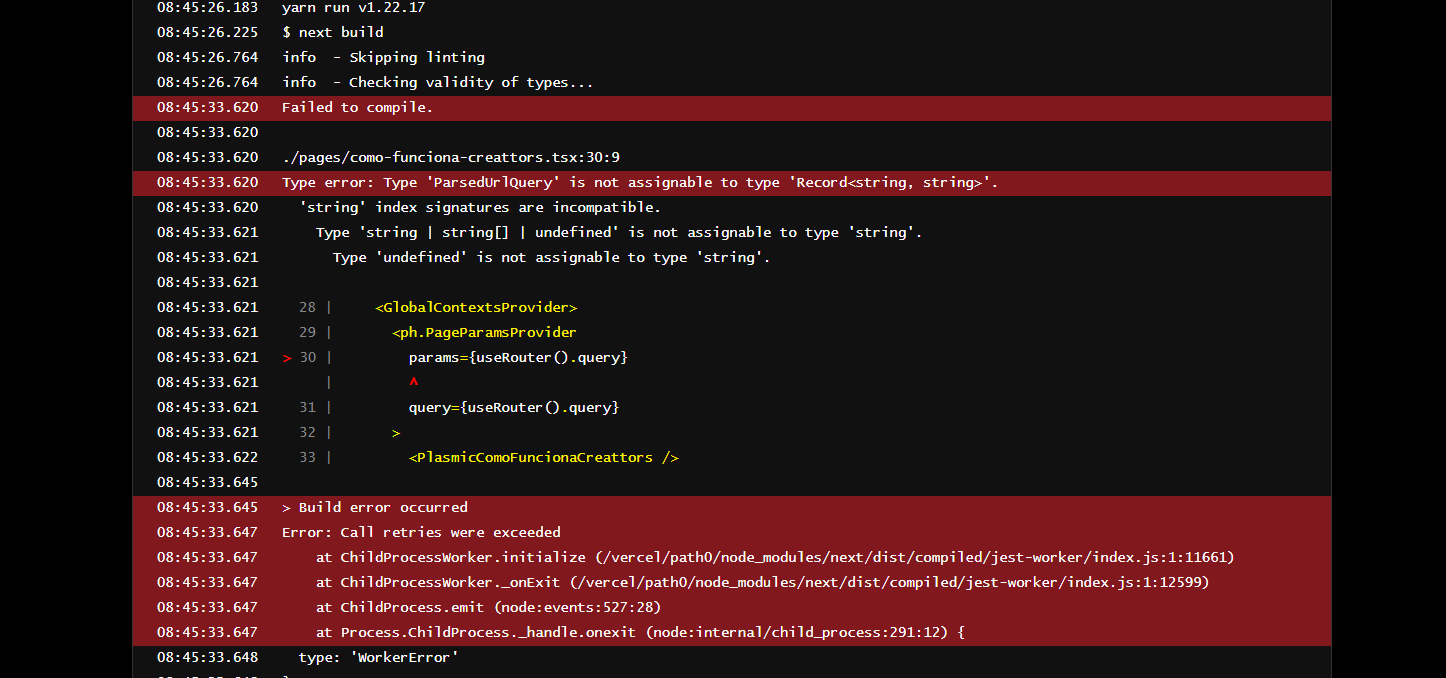Click code line 28 with GlobalContextsProvider
This screenshot has width=1446, height=678.
click(476, 308)
